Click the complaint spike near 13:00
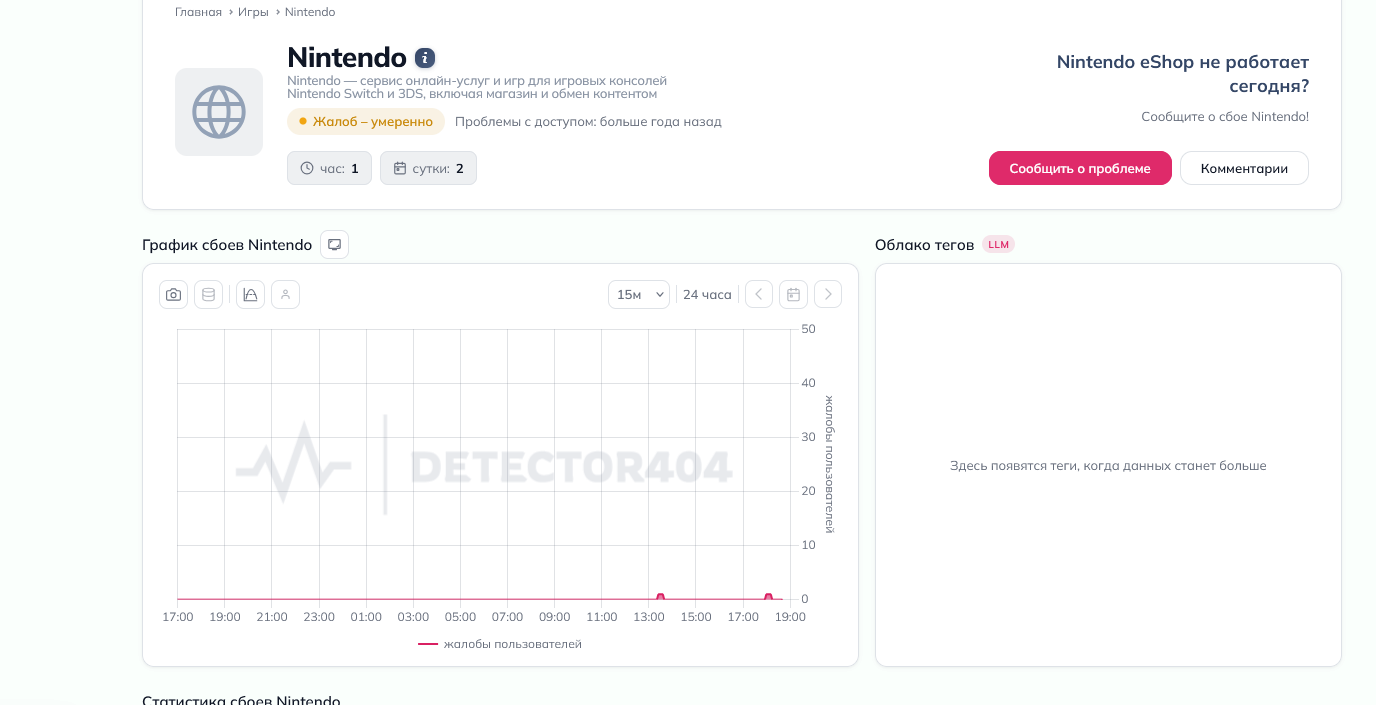Screen dimensions: 1376x705 click(660, 596)
